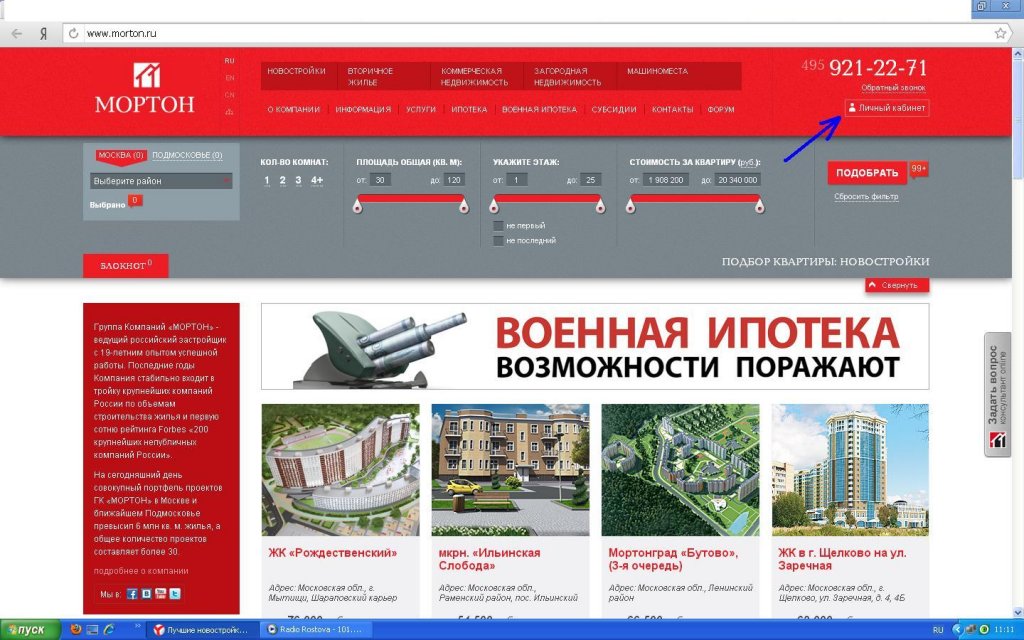The image size is (1024, 640).
Task: Click the Yandex 'Я' button in the toolbar
Action: tap(43, 33)
